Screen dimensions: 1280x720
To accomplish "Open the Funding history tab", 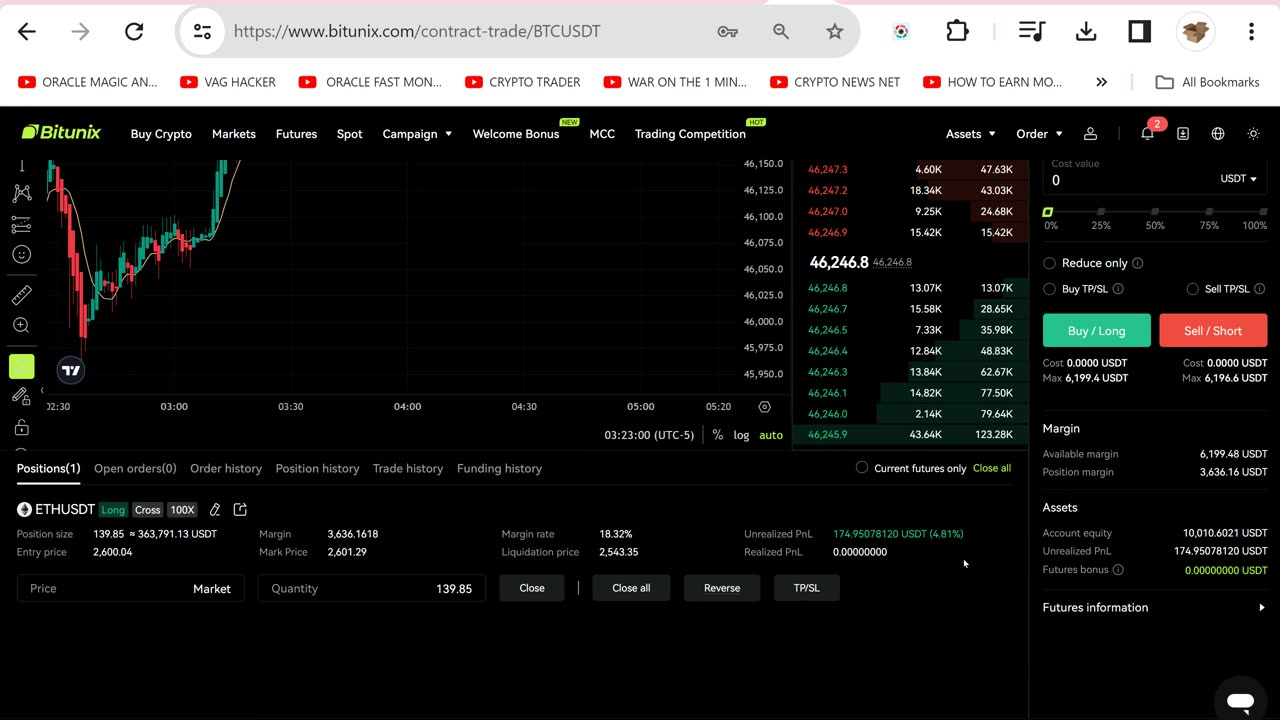I will click(x=499, y=468).
